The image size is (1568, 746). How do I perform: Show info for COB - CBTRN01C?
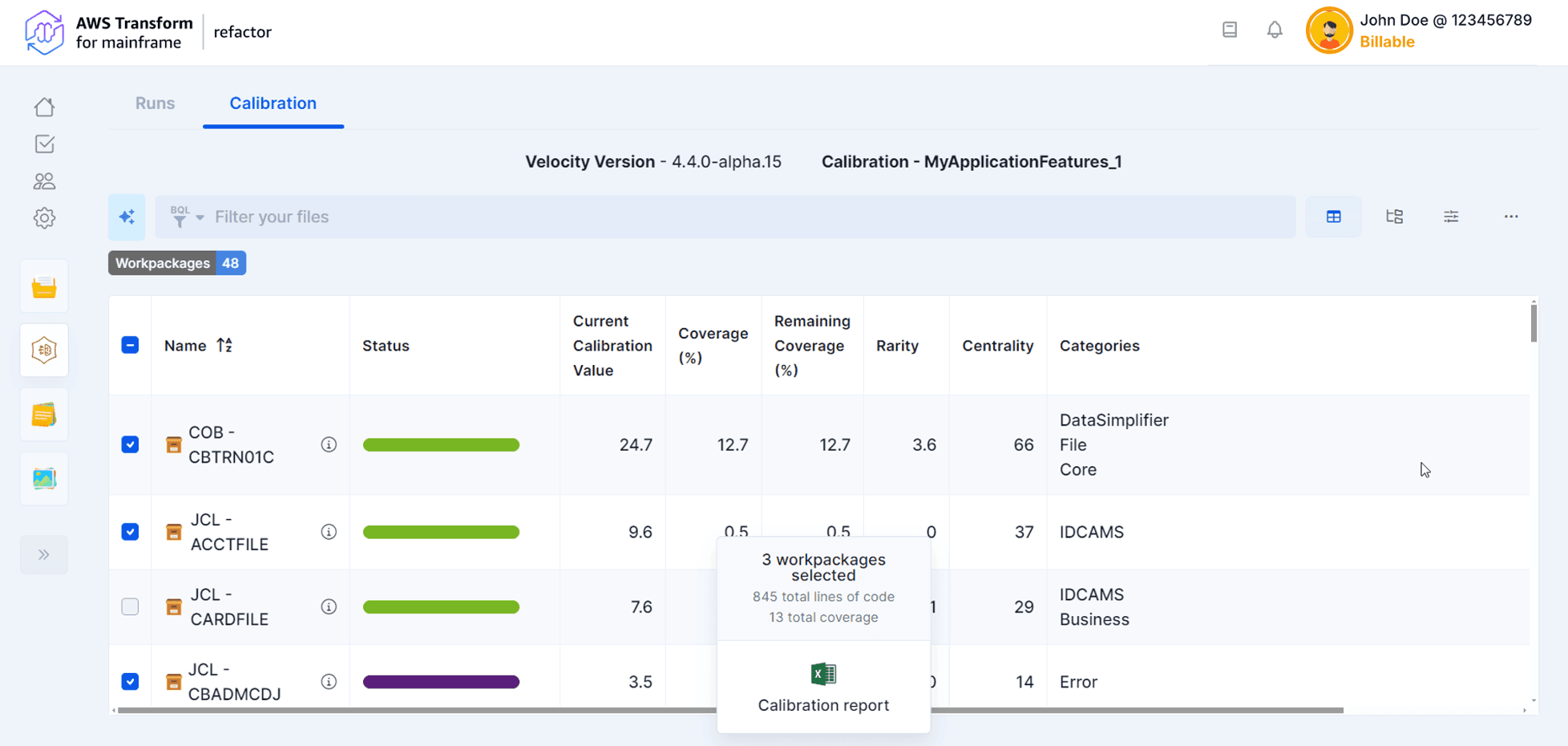point(329,444)
